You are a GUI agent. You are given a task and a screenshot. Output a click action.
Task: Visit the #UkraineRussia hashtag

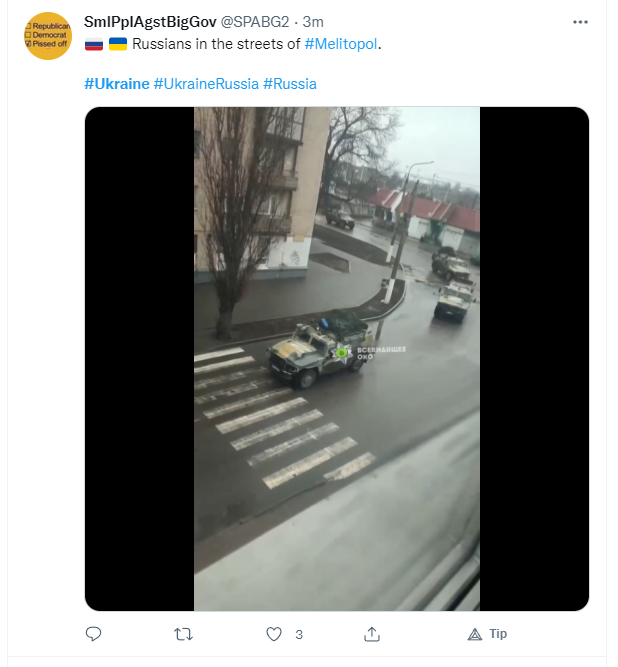pyautogui.click(x=206, y=84)
